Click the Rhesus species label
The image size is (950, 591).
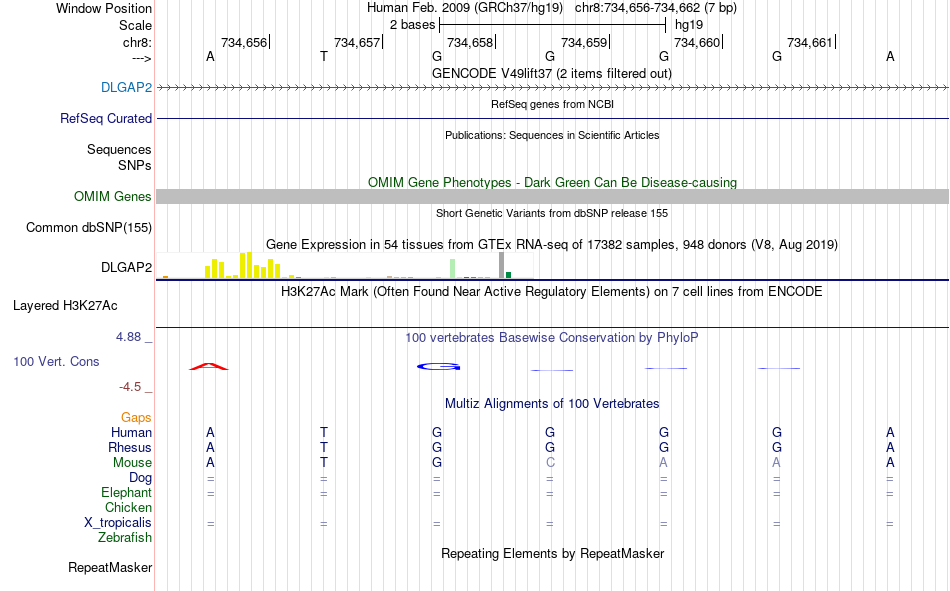pyautogui.click(x=130, y=447)
